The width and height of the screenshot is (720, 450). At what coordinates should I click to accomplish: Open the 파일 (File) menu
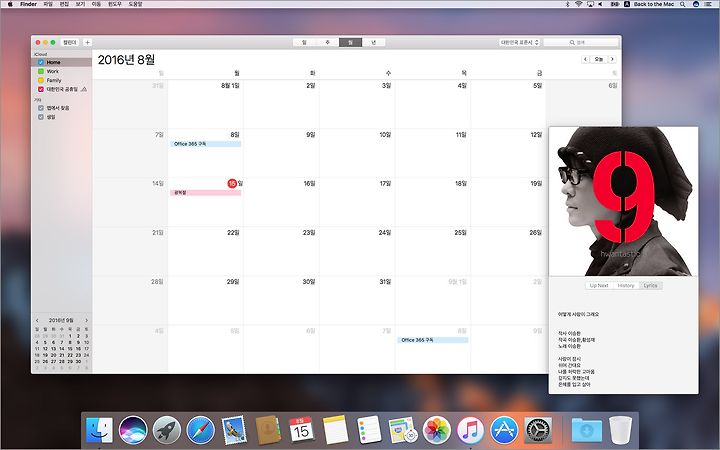coord(48,4)
